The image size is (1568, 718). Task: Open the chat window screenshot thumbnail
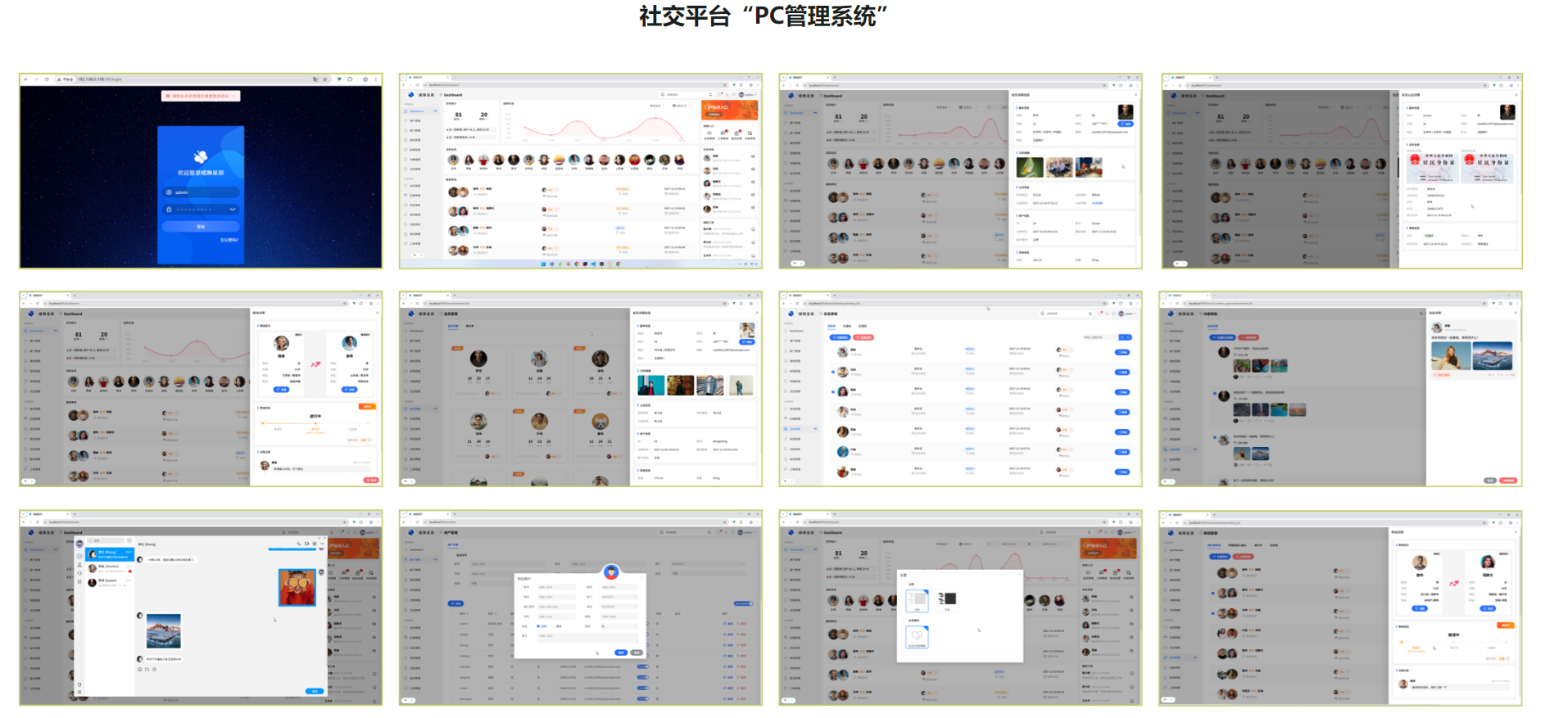coord(201,607)
